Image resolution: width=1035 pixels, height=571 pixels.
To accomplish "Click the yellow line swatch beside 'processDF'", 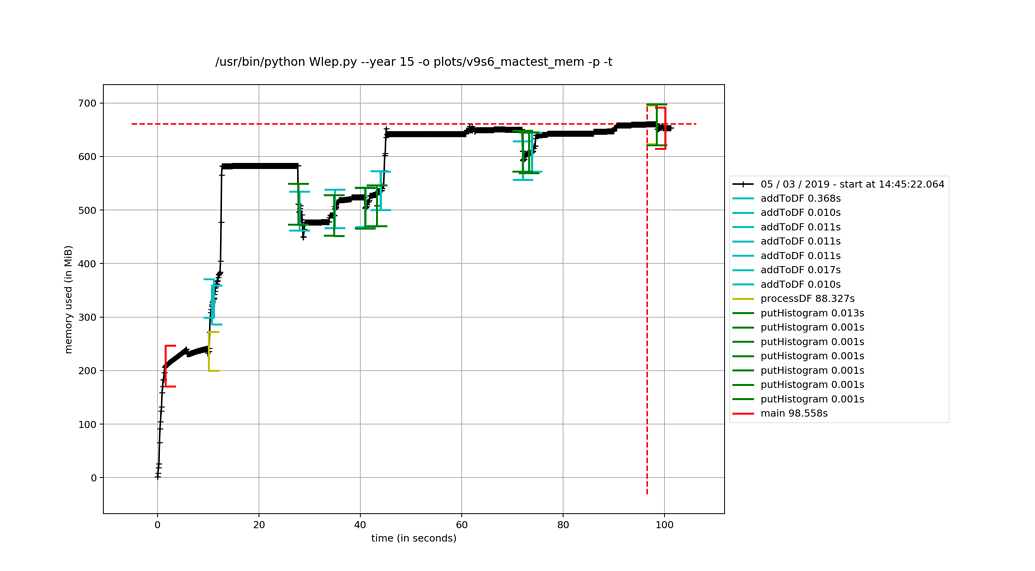I will click(x=743, y=299).
